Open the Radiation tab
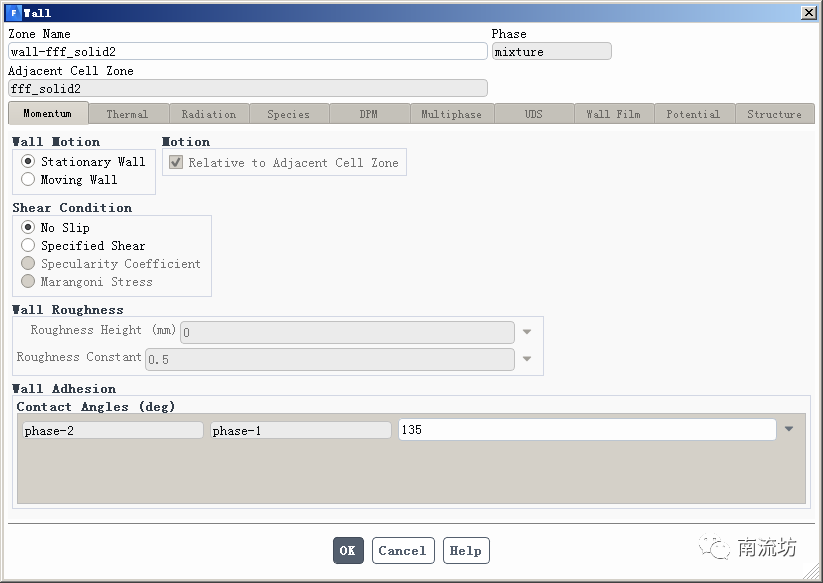 (x=209, y=114)
